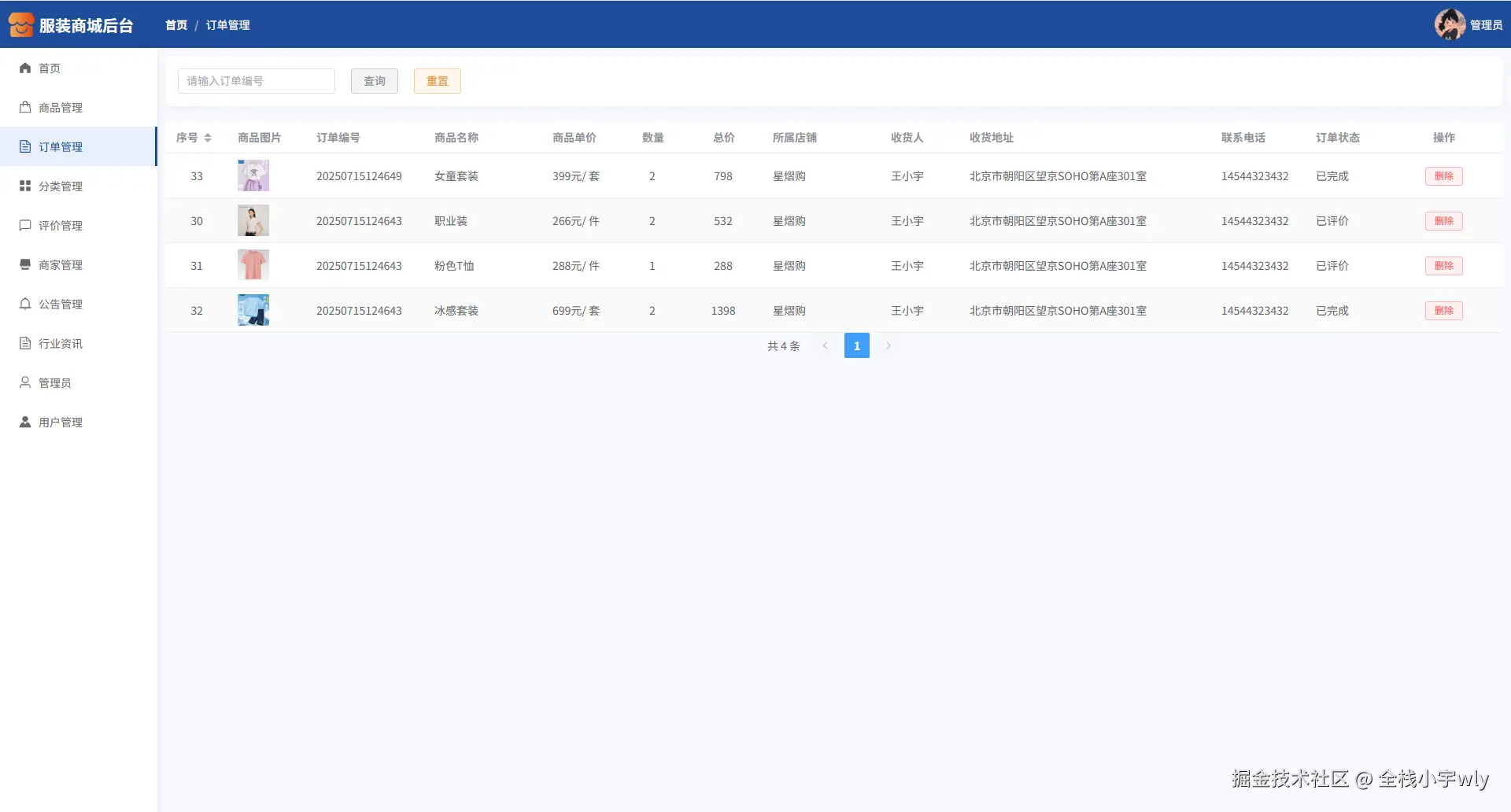Open 评价管理 in the sidebar menu
The height and width of the screenshot is (812, 1511).
point(79,225)
